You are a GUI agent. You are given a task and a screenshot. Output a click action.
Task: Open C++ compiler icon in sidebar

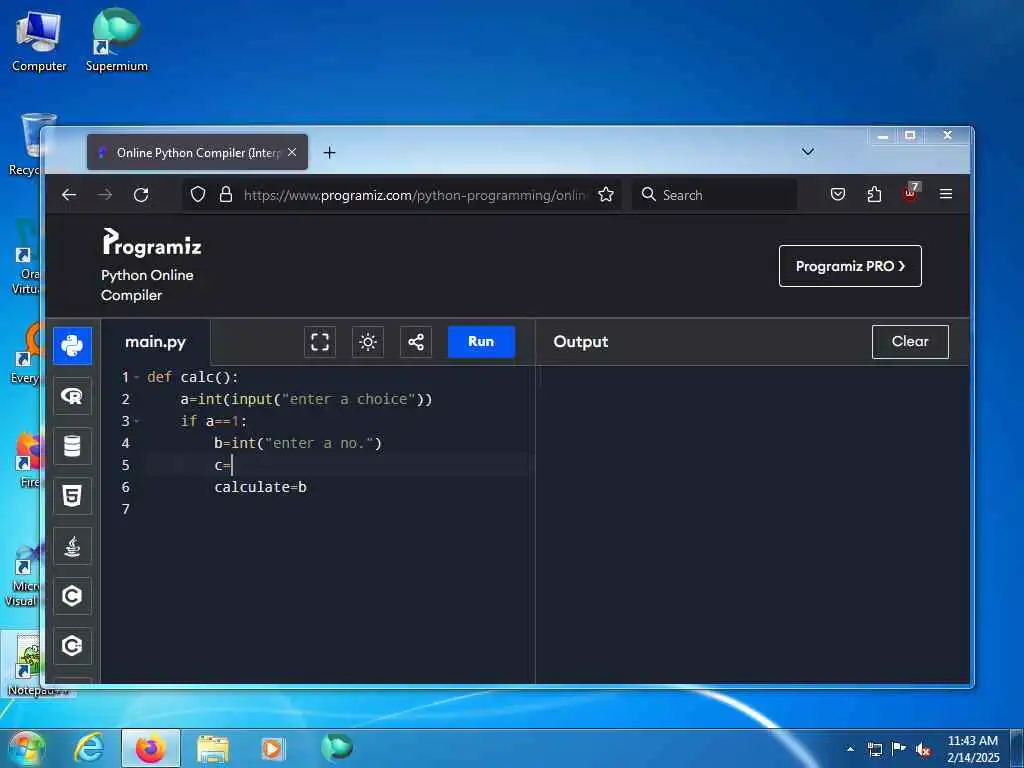point(72,646)
